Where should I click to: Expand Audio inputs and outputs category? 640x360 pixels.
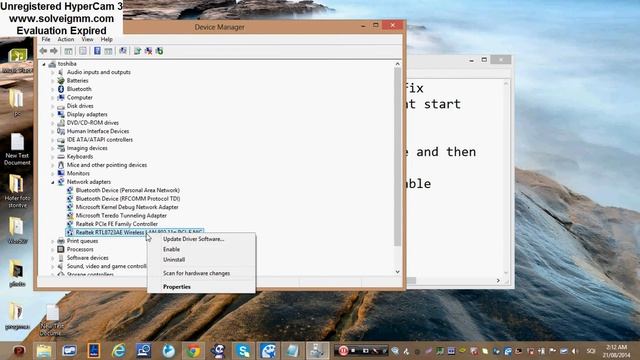(x=53, y=72)
